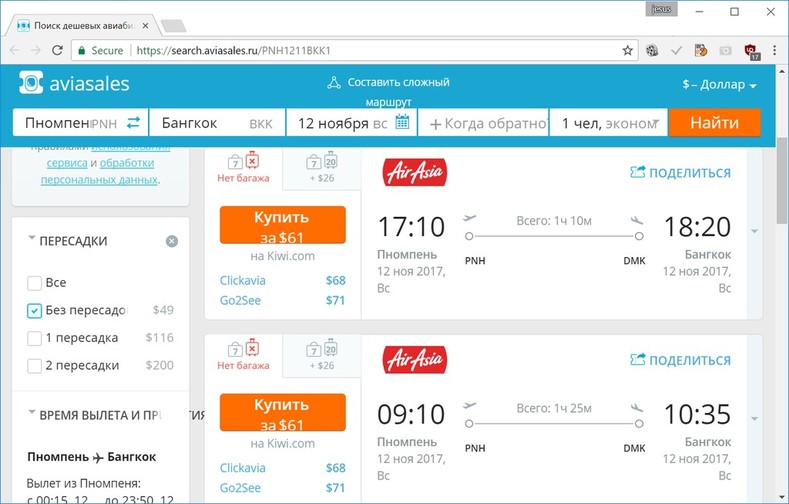789x504 pixels.
Task: Click the aviasales logo icon
Action: (x=31, y=82)
